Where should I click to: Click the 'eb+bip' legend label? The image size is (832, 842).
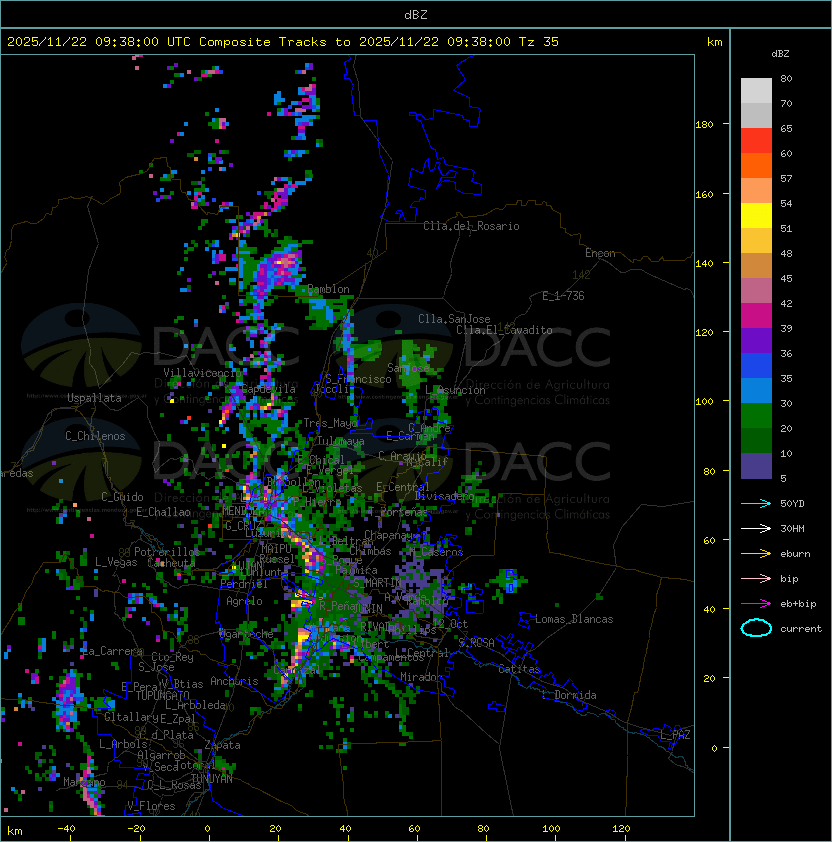pyautogui.click(x=798, y=604)
